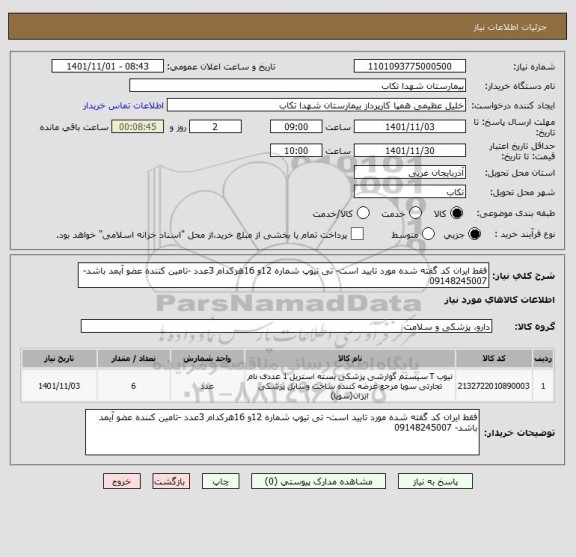Select the جزیی purchase type radio
576x557 pixels.
tap(475, 234)
